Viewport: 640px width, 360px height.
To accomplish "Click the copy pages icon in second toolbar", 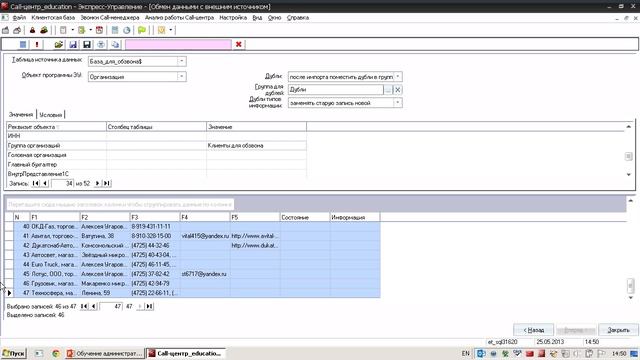I will pyautogui.click(x=115, y=44).
